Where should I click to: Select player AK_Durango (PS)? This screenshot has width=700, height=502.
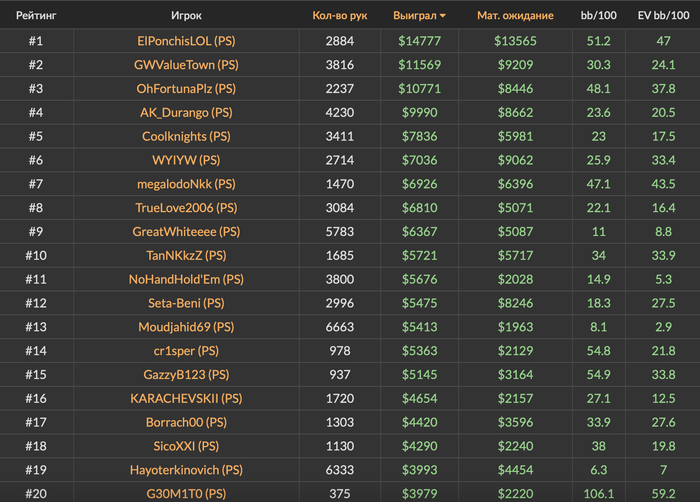tap(187, 113)
